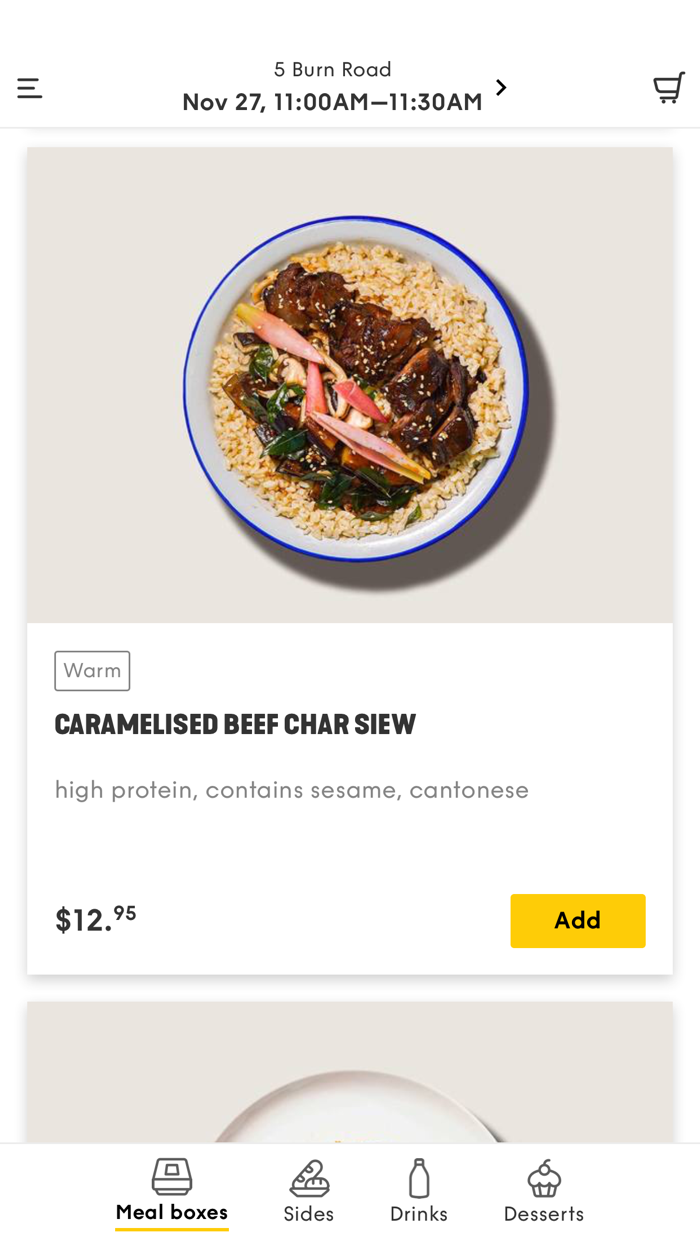Image resolution: width=700 pixels, height=1244 pixels.
Task: Tap the Warm label toggle
Action: [92, 670]
